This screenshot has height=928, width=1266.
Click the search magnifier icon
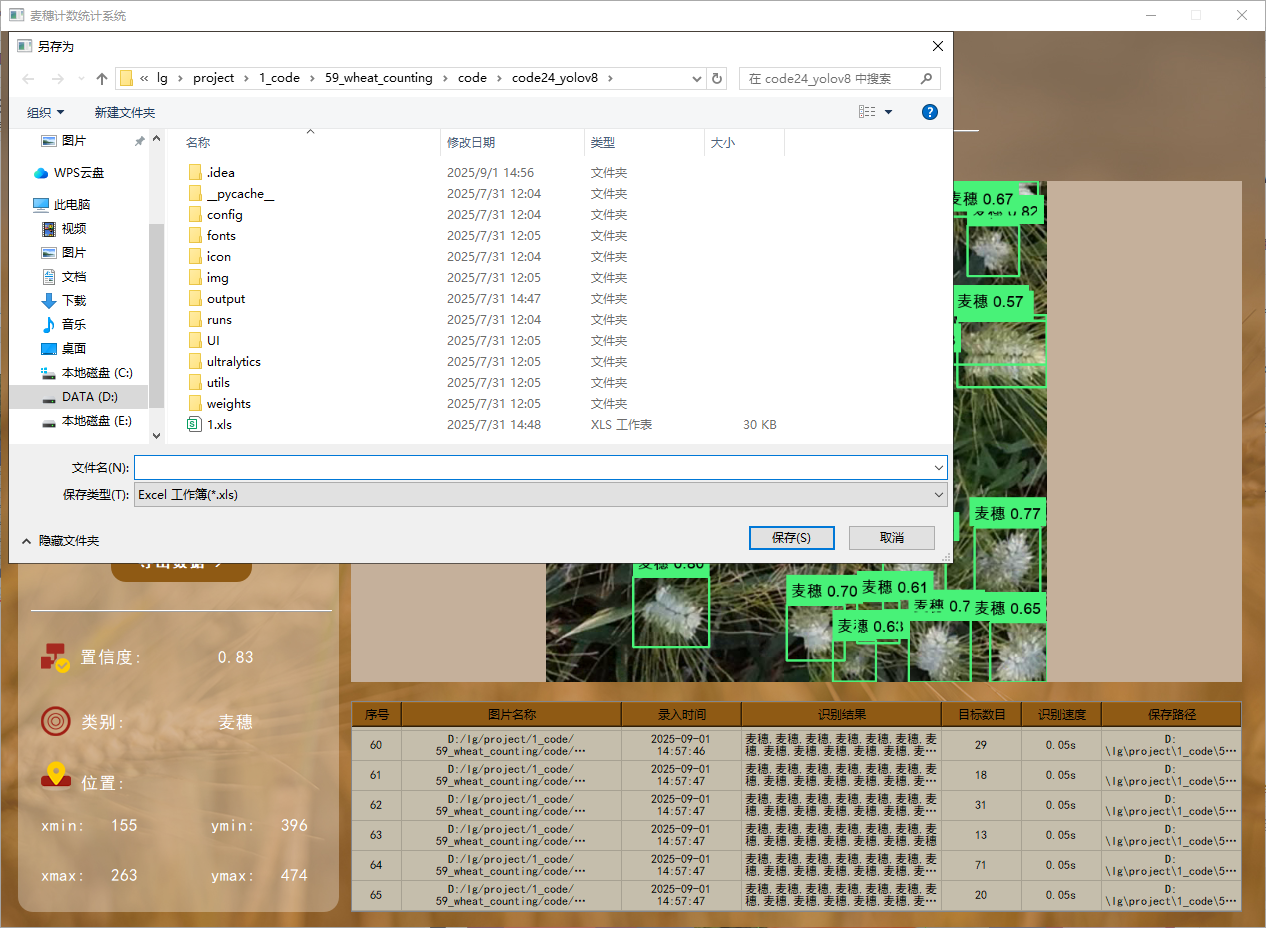pos(927,78)
